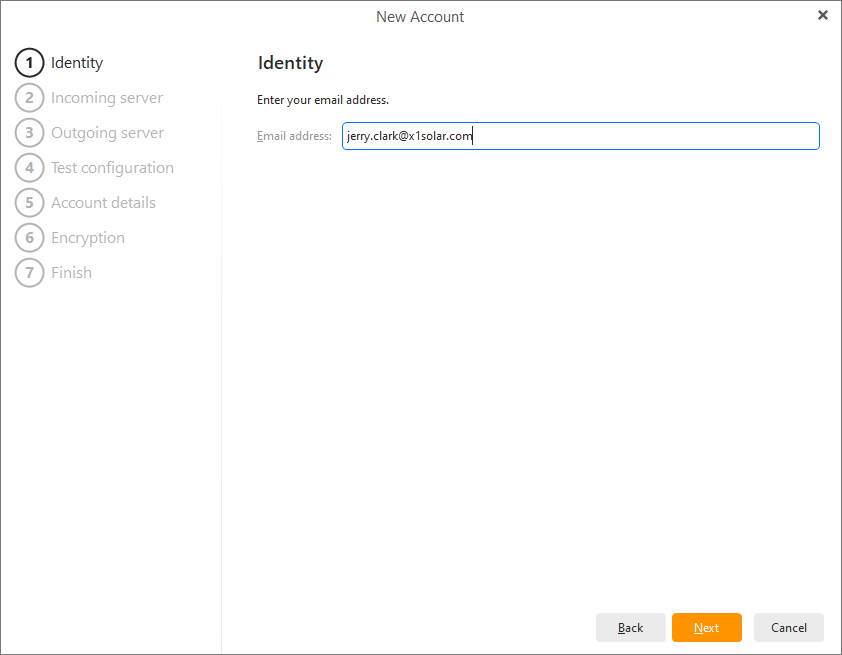Click the step 1 circle icon

tap(30, 63)
